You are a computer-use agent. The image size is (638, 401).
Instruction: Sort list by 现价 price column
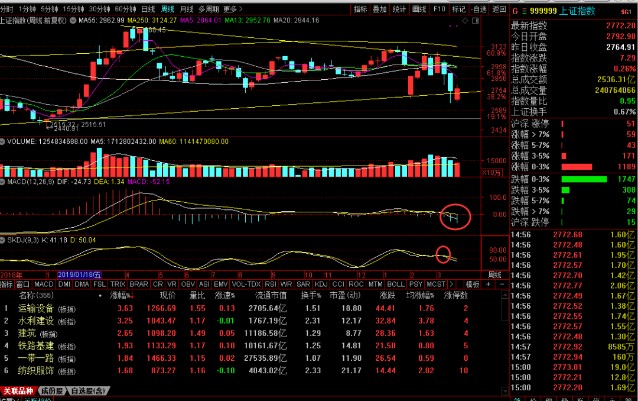coord(167,296)
